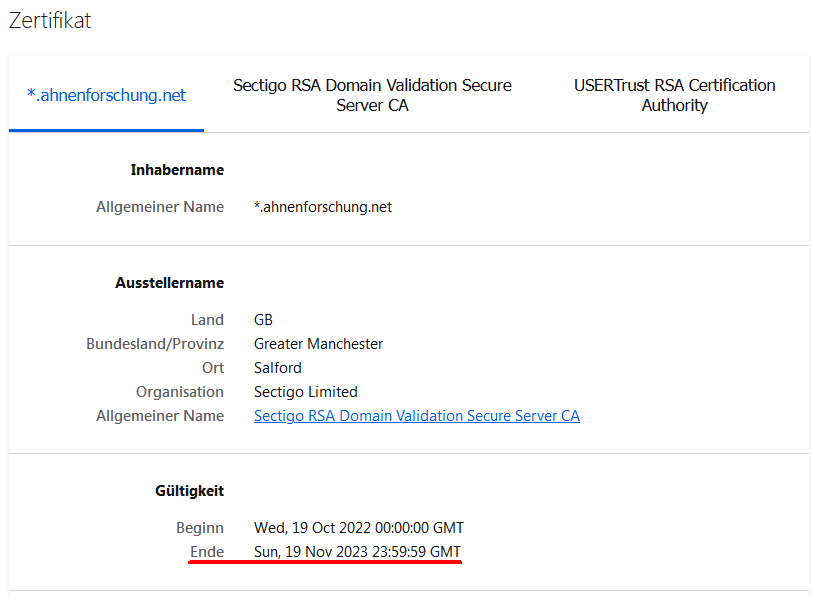
Task: Select the Greater Manchester value
Action: [318, 344]
